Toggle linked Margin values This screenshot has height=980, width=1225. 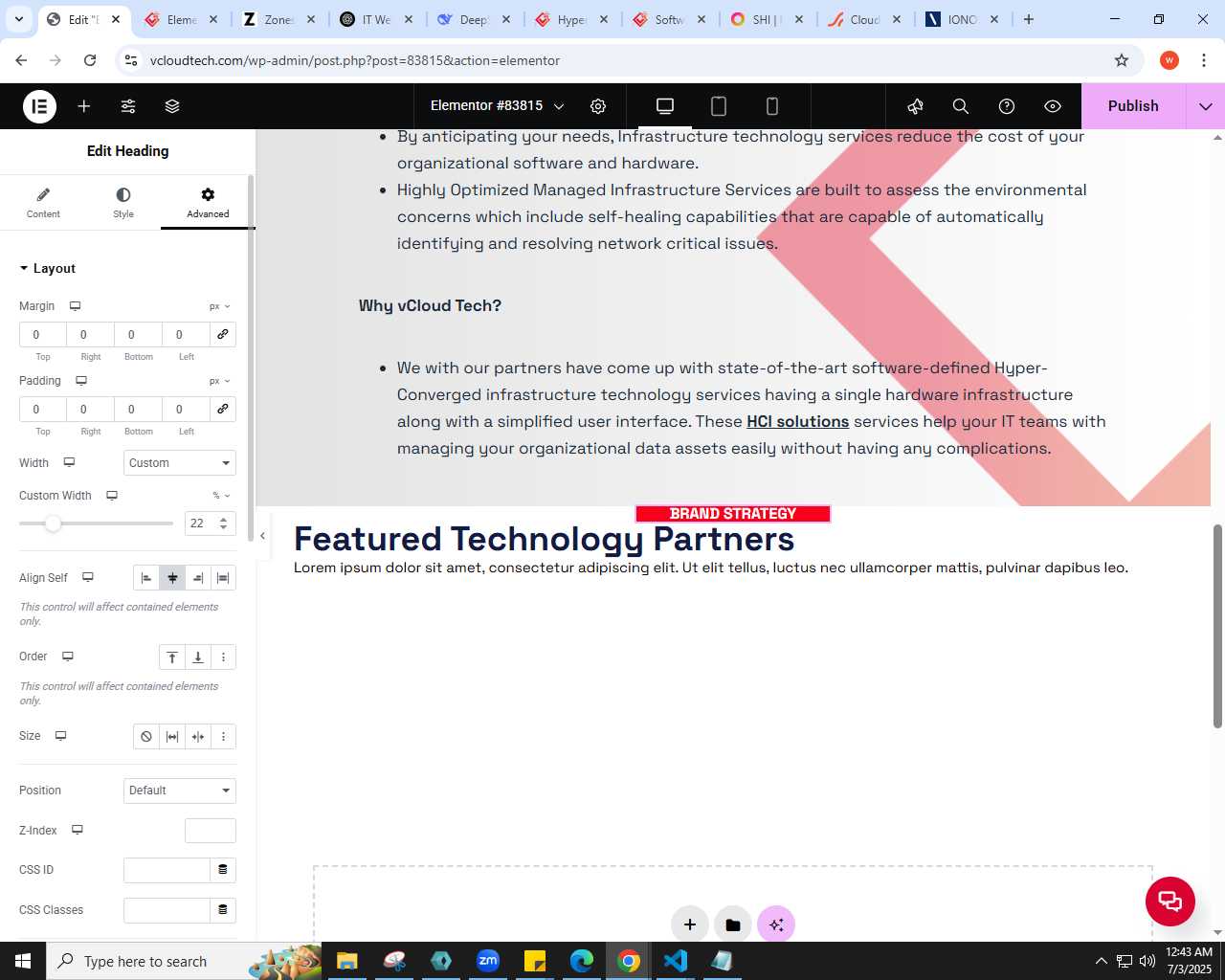pyautogui.click(x=223, y=334)
